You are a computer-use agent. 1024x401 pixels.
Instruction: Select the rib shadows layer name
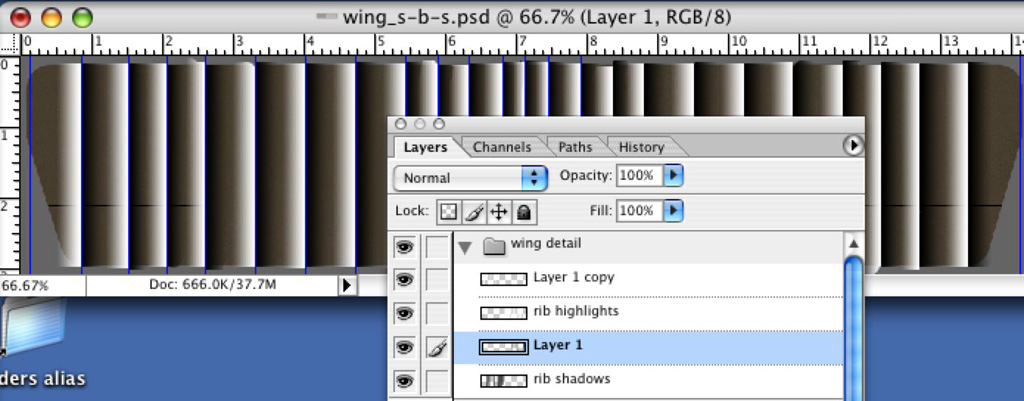coord(572,379)
